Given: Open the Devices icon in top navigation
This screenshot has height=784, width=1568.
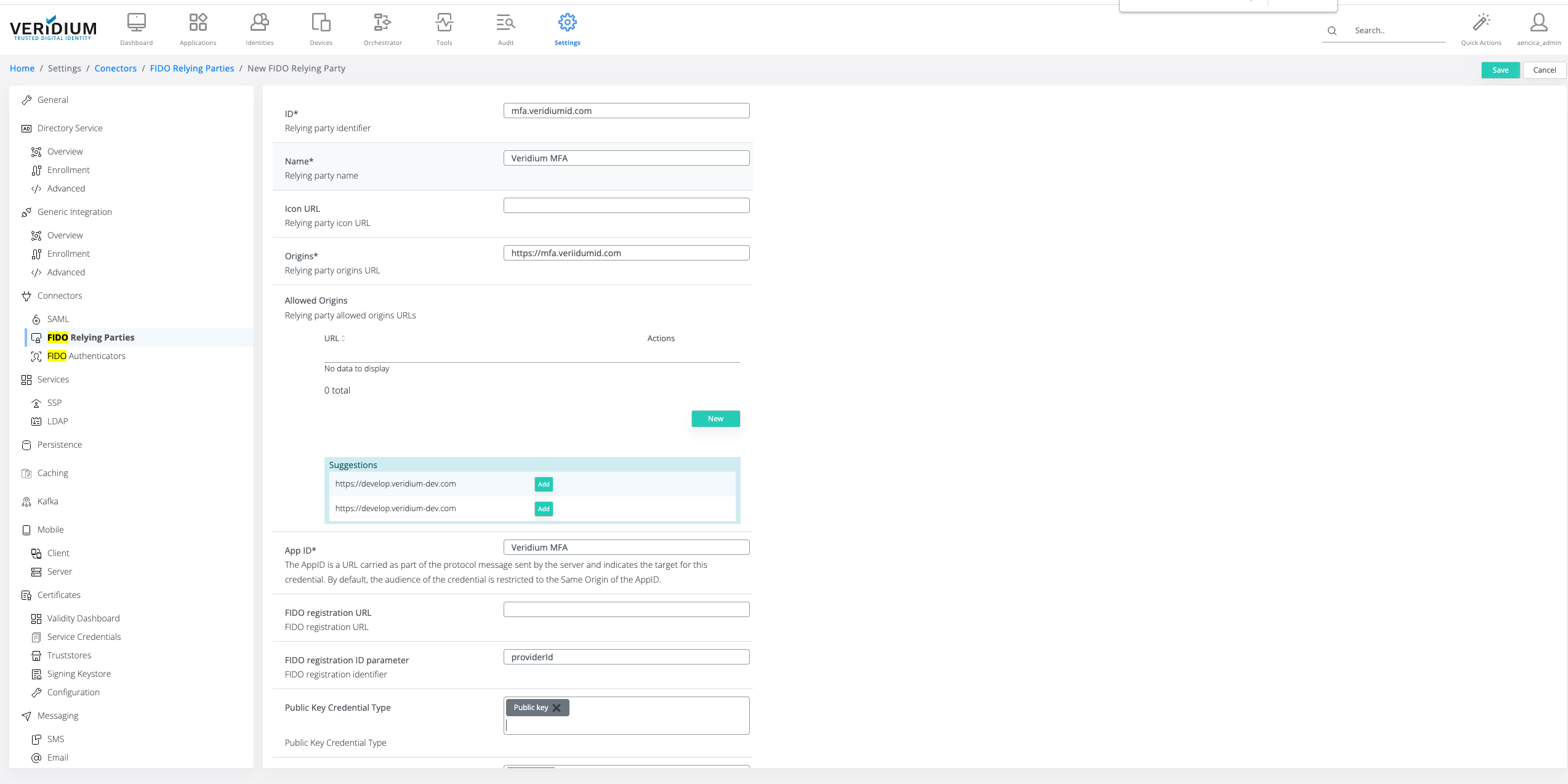Looking at the screenshot, I should tap(321, 23).
